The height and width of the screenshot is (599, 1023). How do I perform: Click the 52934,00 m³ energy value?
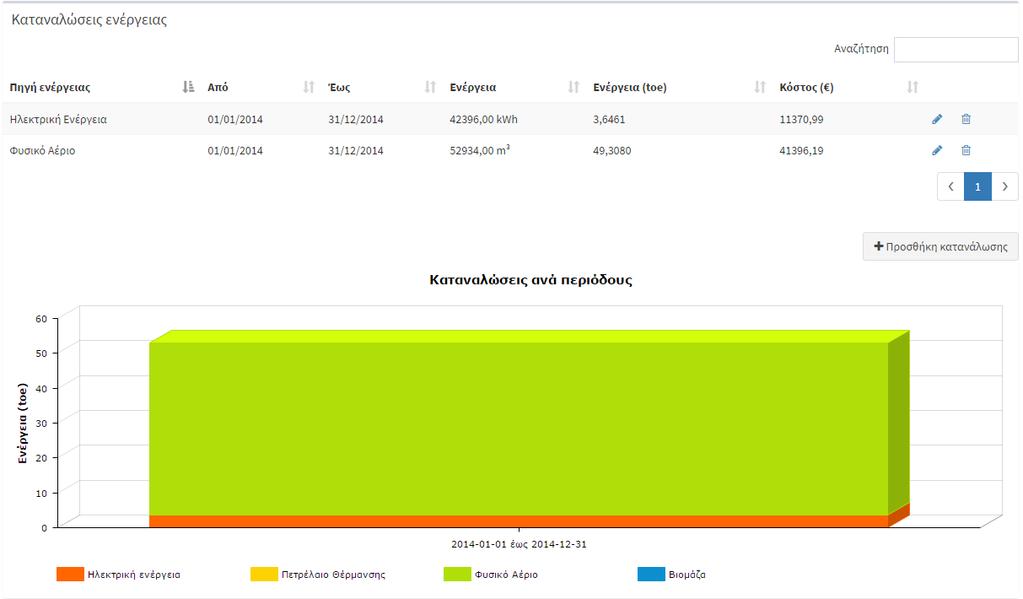pos(480,151)
